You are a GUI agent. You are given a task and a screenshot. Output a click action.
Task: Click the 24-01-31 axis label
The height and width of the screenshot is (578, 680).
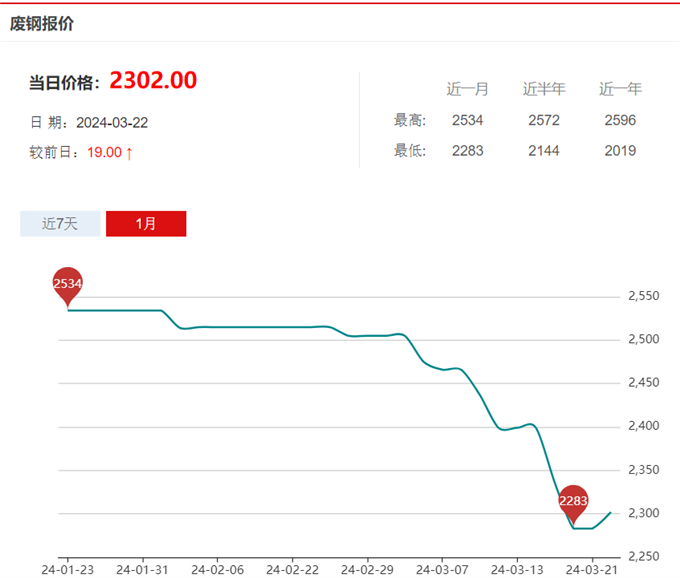[x=142, y=570]
